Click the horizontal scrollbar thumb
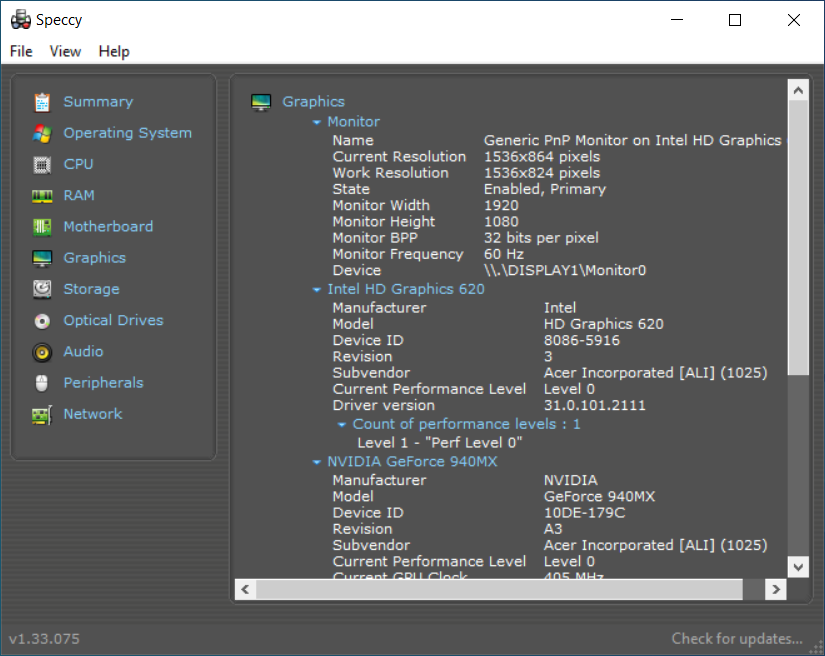Viewport: 825px width, 656px height. (499, 589)
